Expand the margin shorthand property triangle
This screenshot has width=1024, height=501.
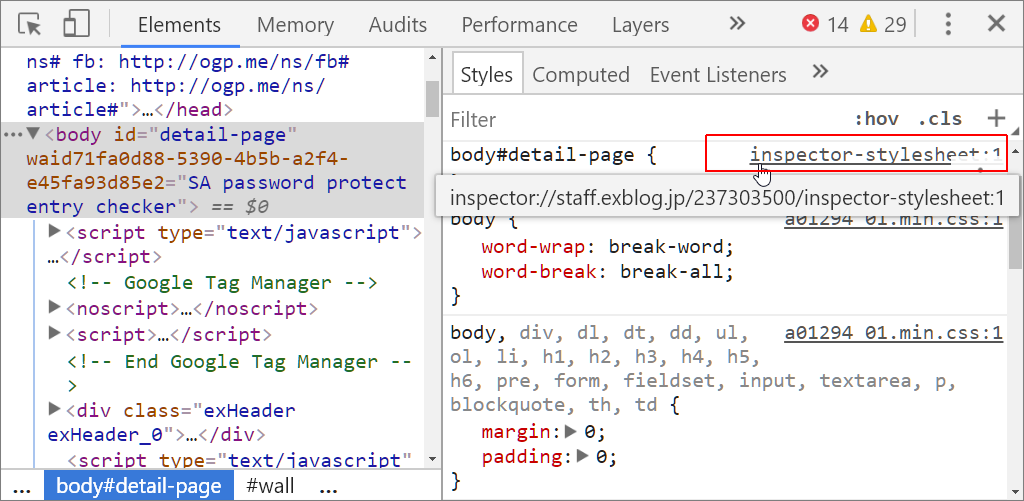point(571,431)
